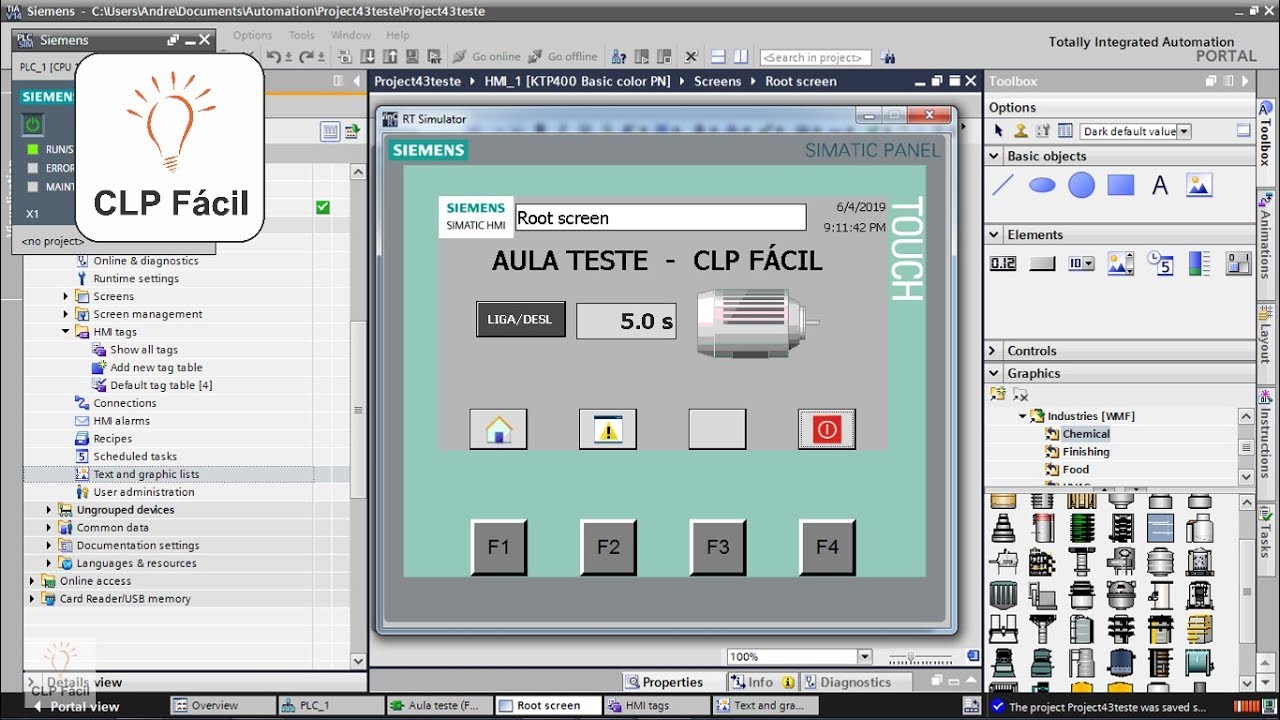Expand the Online access node
1280x720 pixels.
(x=32, y=581)
